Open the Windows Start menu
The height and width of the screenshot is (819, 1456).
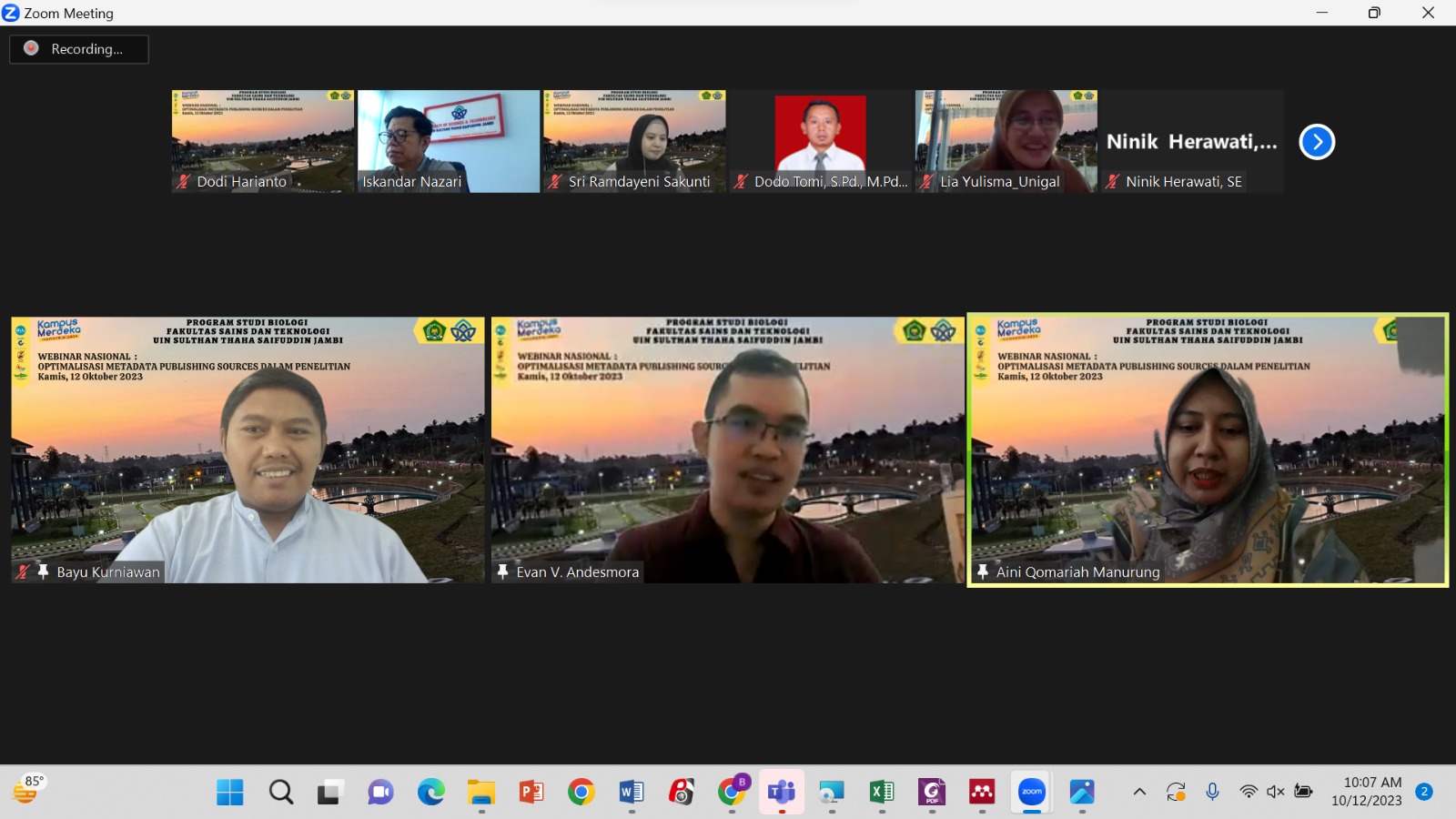coord(230,793)
